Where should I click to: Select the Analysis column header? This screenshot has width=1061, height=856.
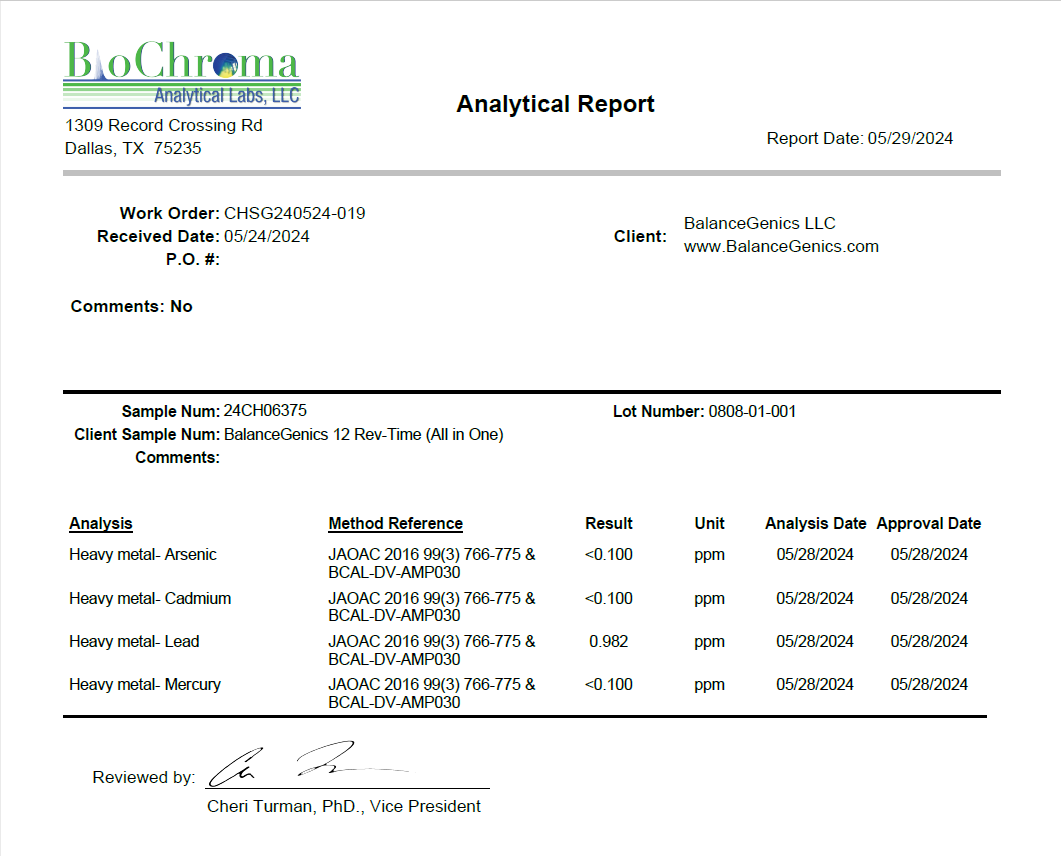point(100,523)
